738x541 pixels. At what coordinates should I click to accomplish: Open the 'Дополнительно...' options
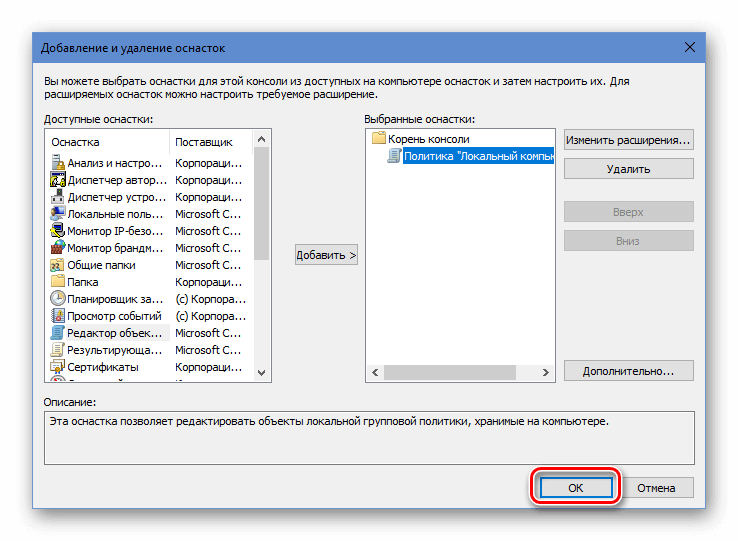tap(628, 371)
